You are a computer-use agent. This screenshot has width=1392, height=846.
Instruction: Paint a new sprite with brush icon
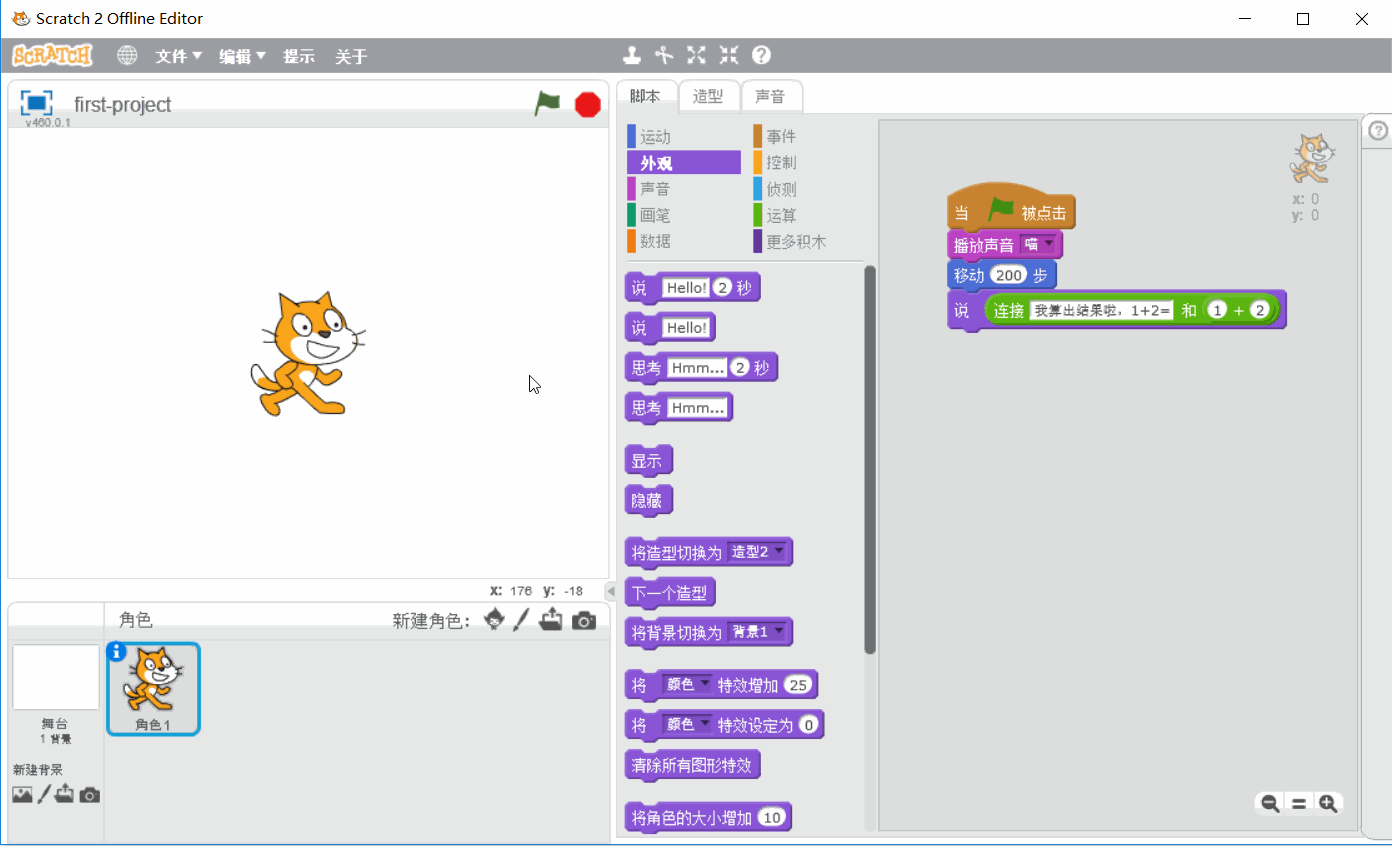521,621
